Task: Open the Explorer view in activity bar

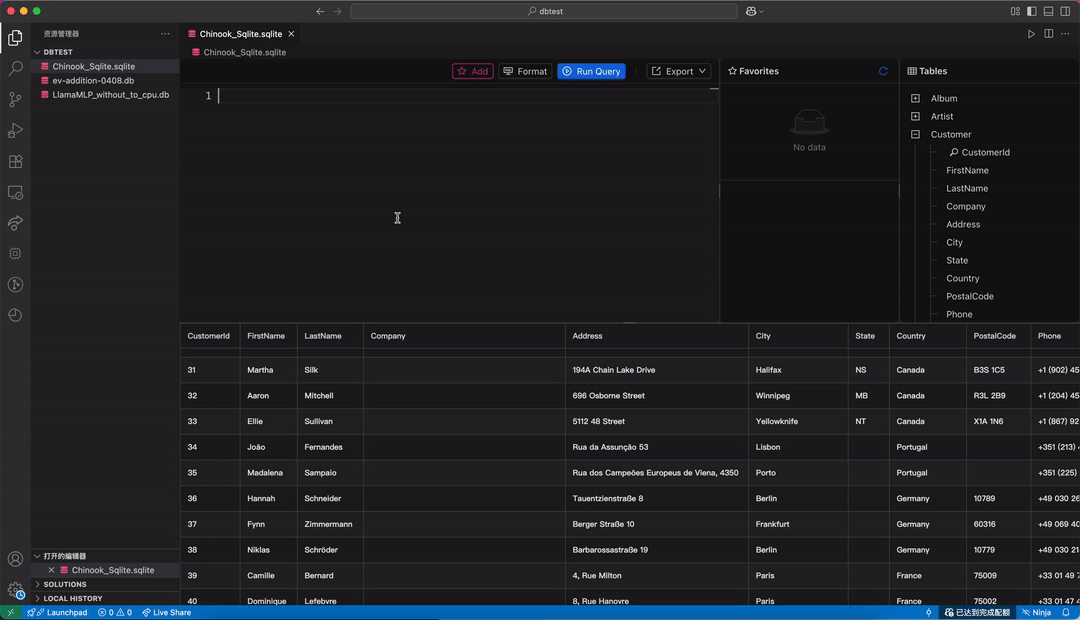Action: (x=15, y=37)
